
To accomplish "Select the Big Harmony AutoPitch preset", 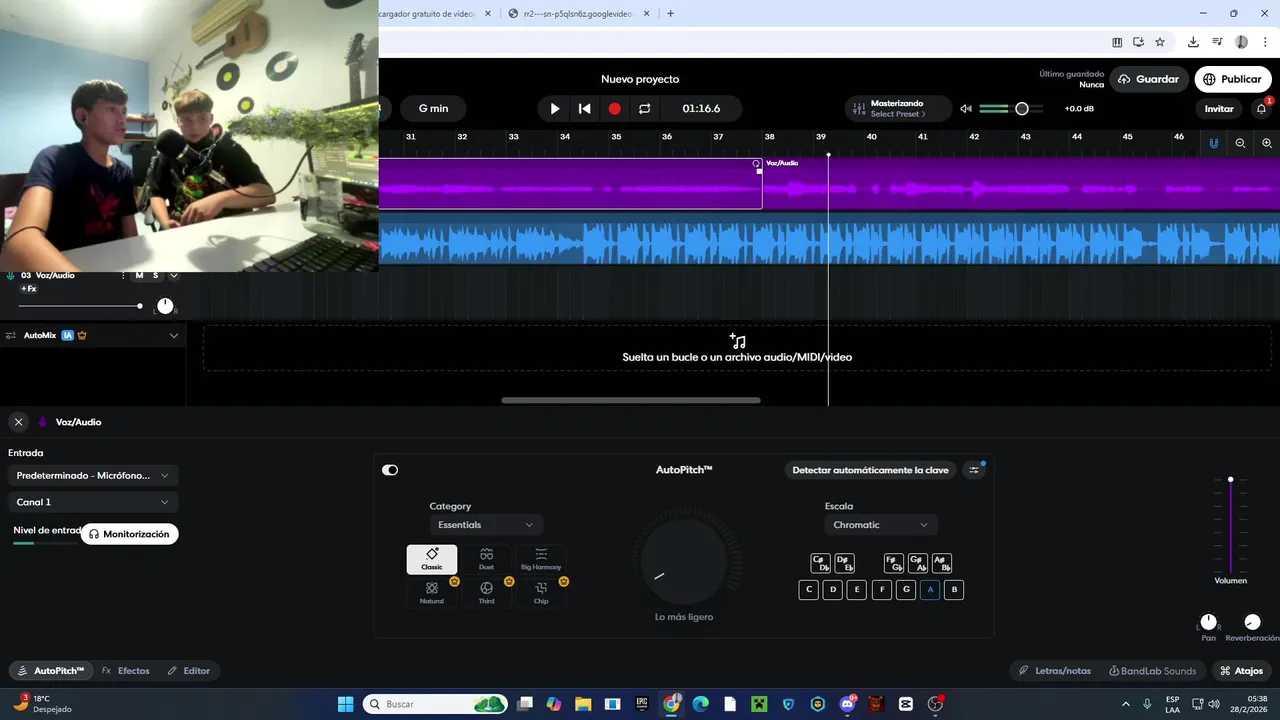I will (541, 559).
